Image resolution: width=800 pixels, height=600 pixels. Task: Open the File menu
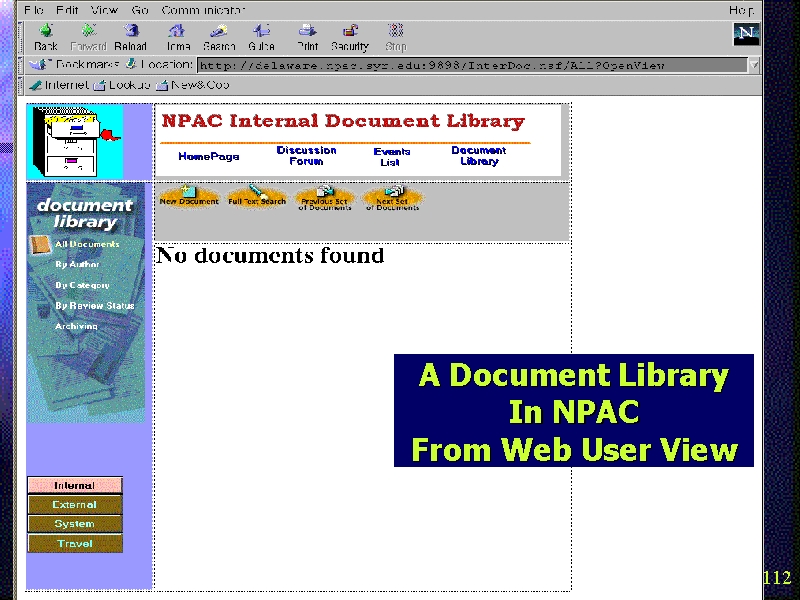[x=34, y=10]
